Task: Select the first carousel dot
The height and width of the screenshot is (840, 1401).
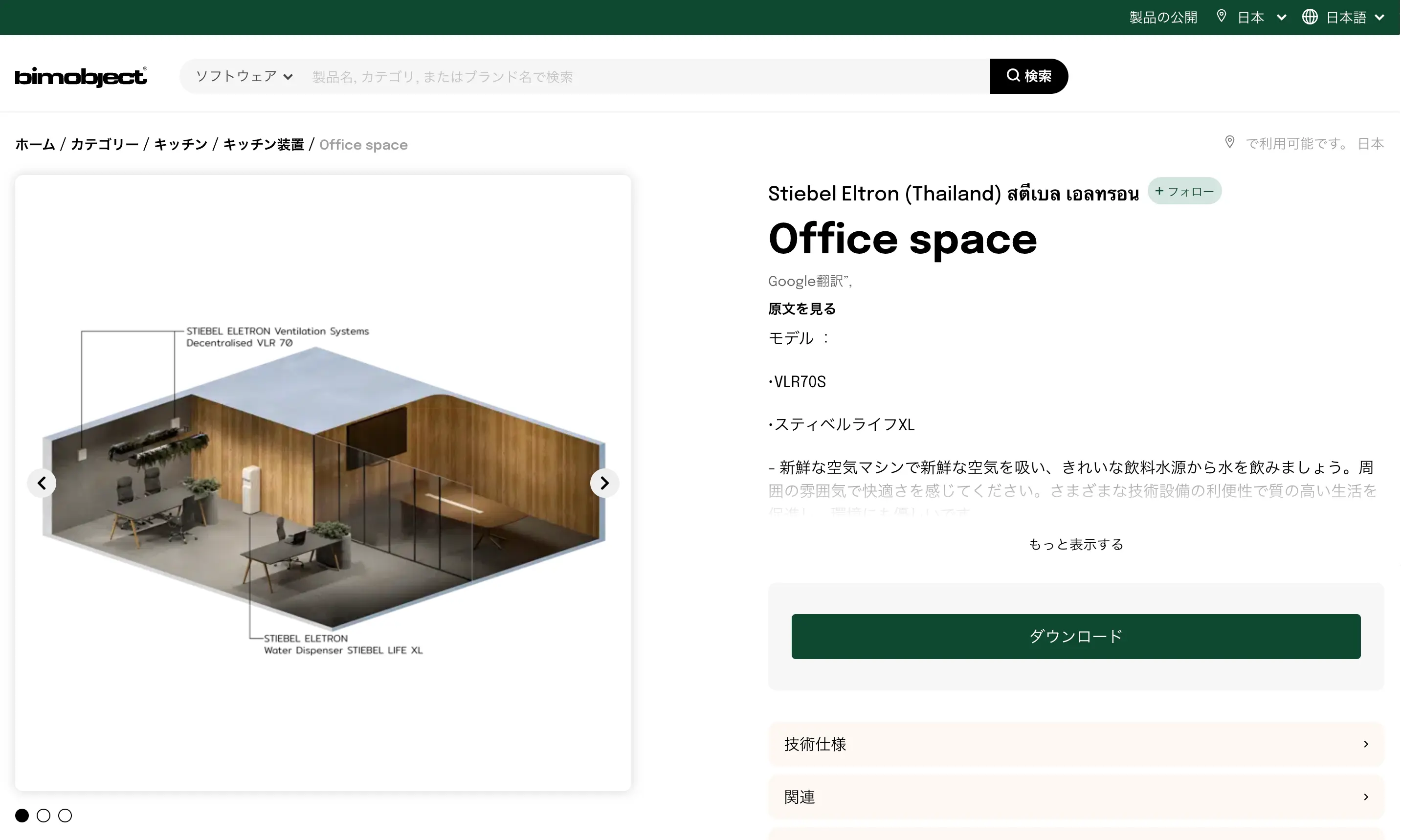Action: tap(22, 815)
